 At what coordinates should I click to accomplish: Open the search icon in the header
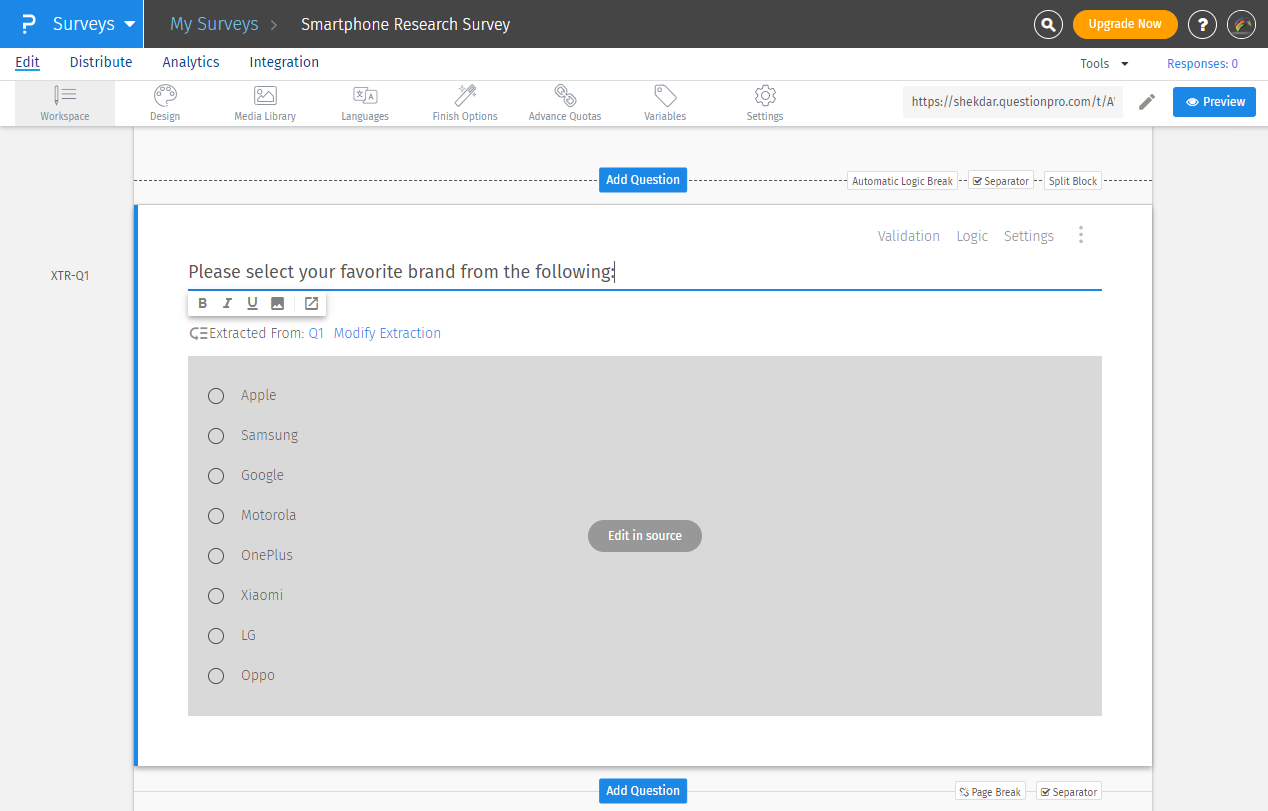1048,24
